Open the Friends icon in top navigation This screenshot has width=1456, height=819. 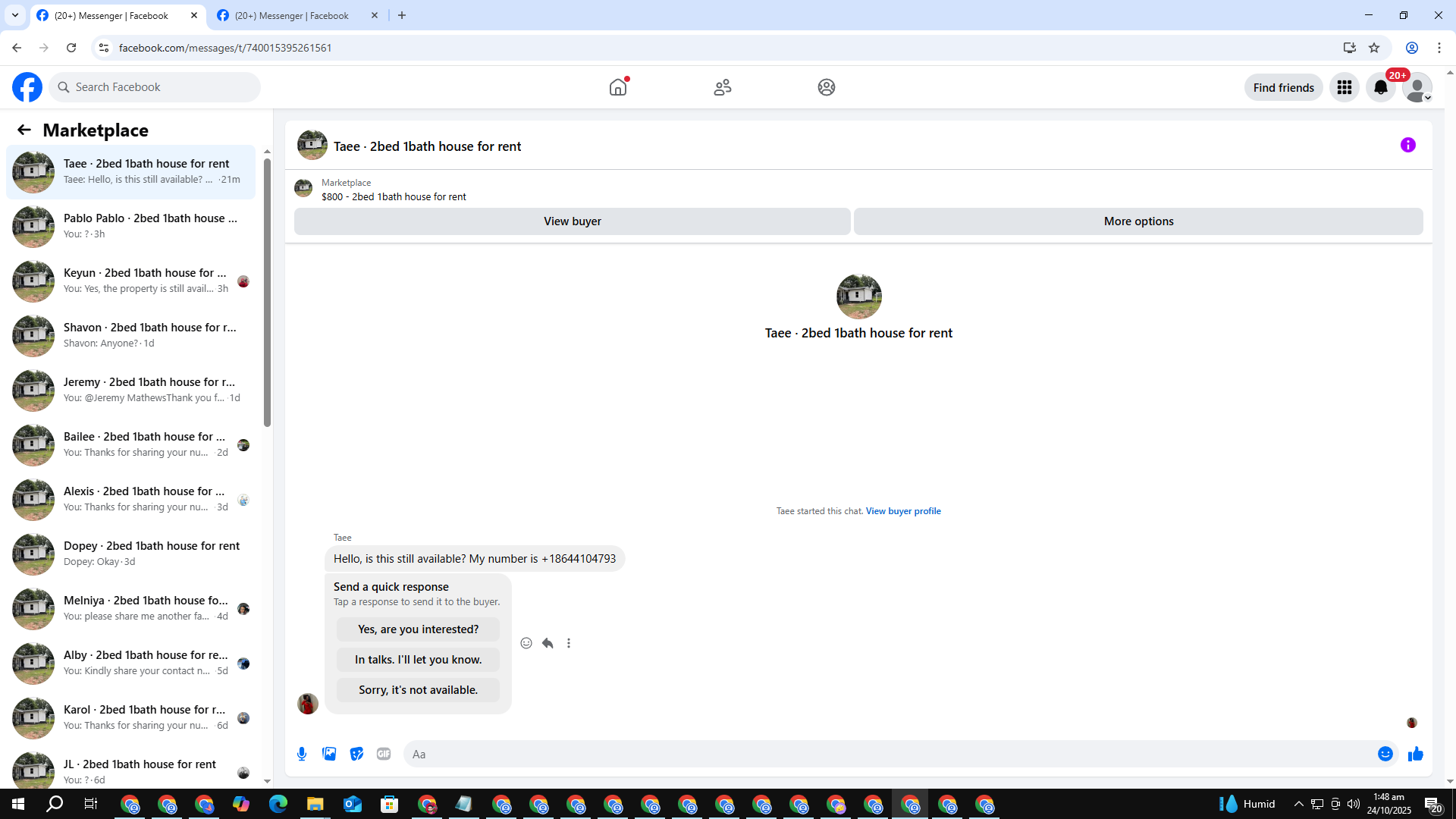(x=723, y=87)
